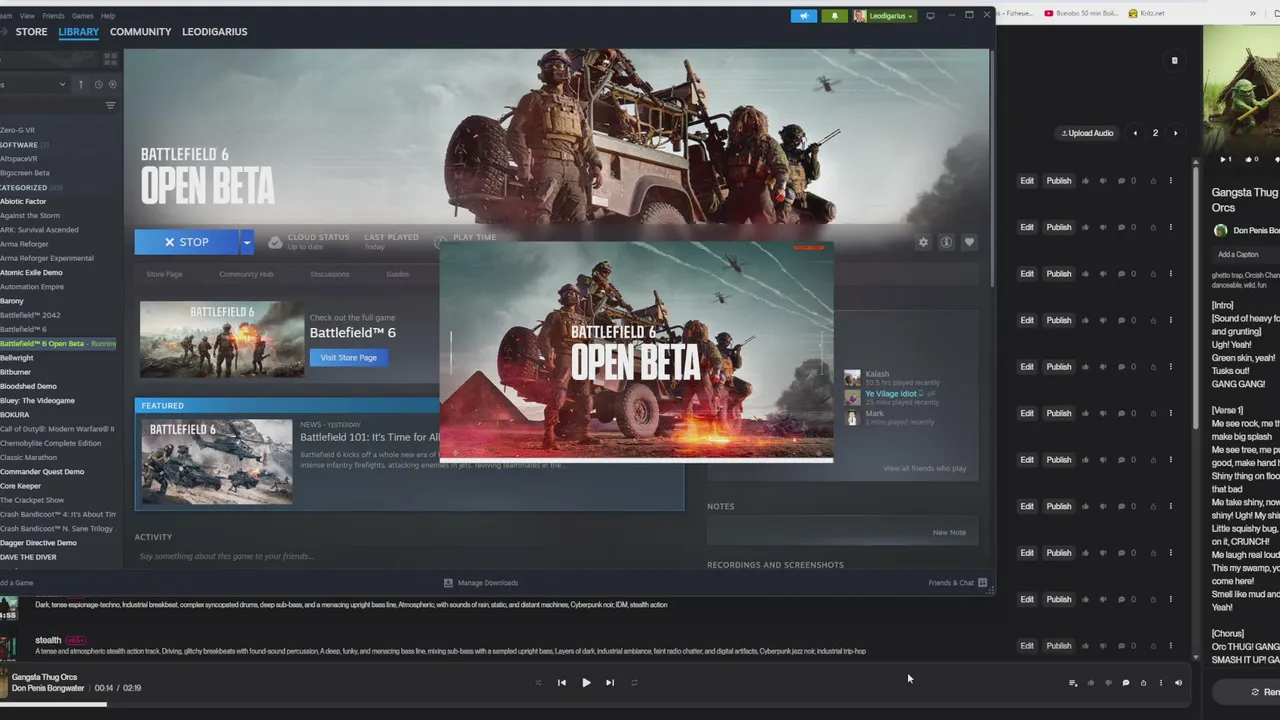Play the Gangsta Thug Orcs track
The image size is (1280, 720).
coord(586,683)
